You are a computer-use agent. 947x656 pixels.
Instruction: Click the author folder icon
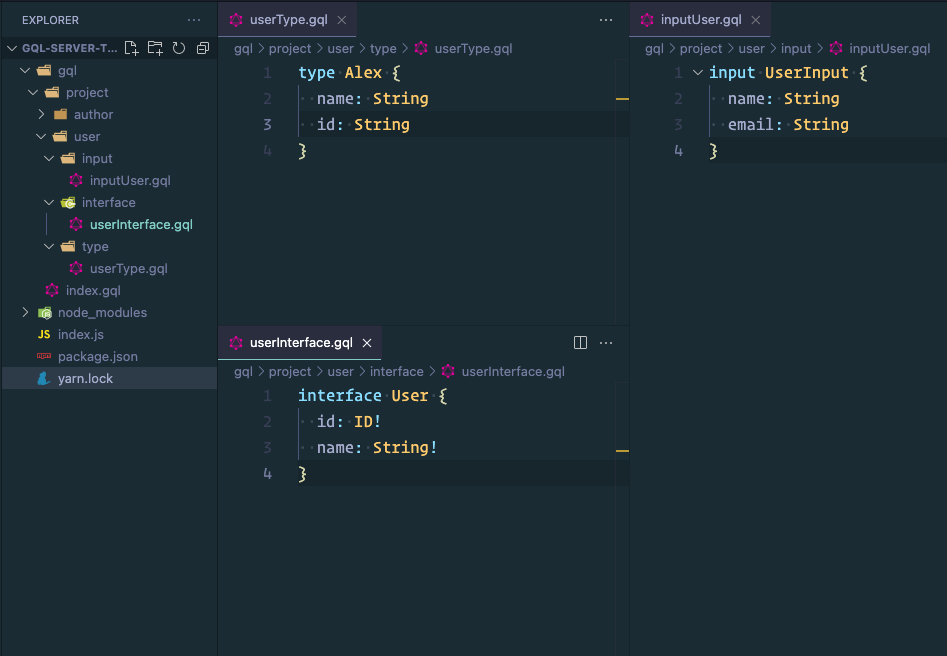pos(60,114)
